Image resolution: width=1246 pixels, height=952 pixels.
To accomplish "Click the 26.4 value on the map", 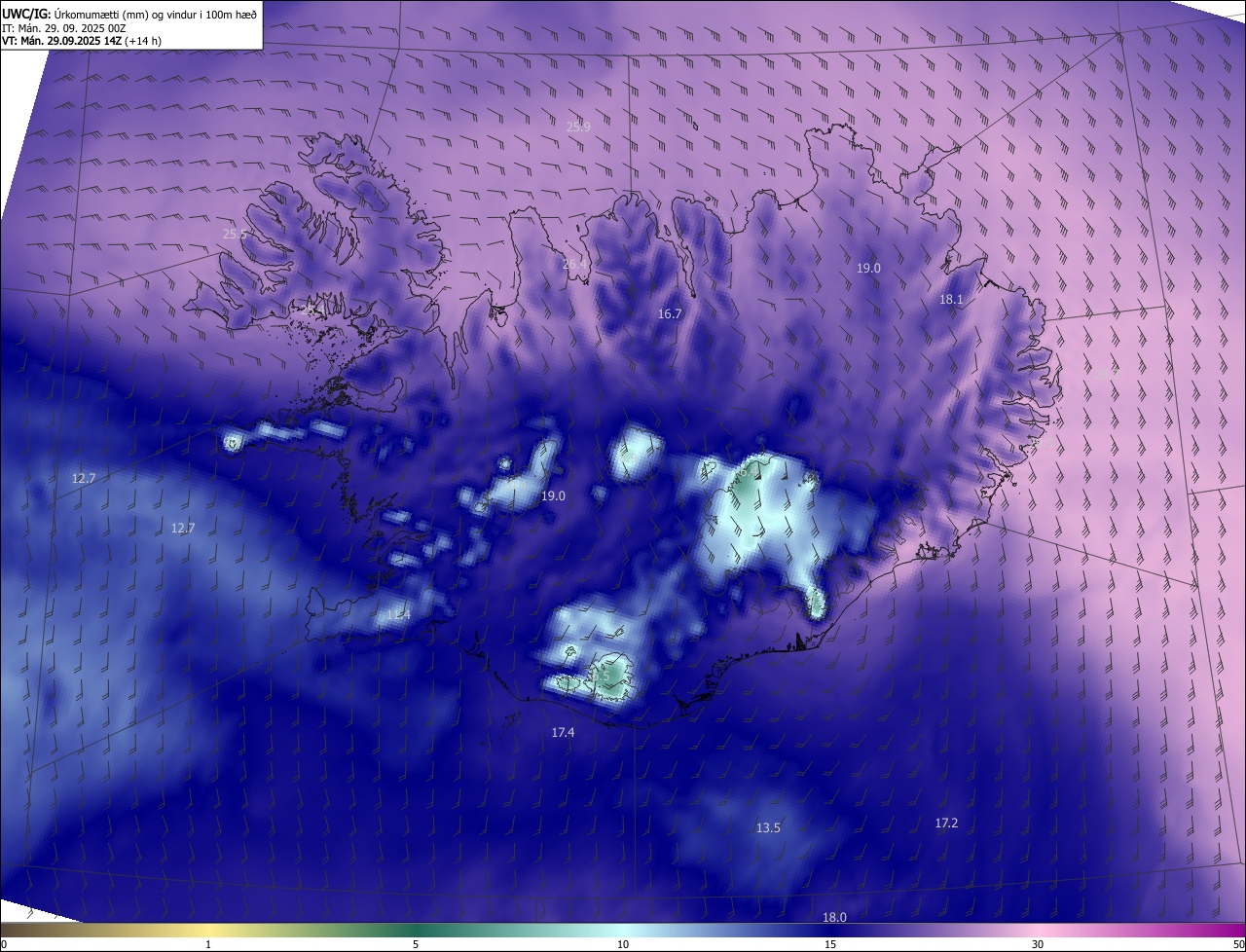I will coord(575,265).
